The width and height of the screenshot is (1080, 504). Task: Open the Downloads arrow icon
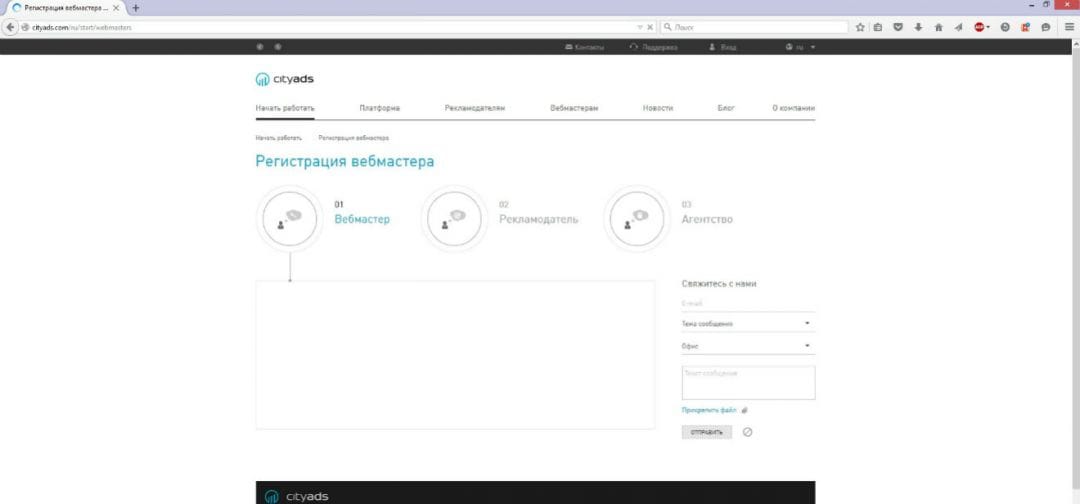[x=918, y=28]
